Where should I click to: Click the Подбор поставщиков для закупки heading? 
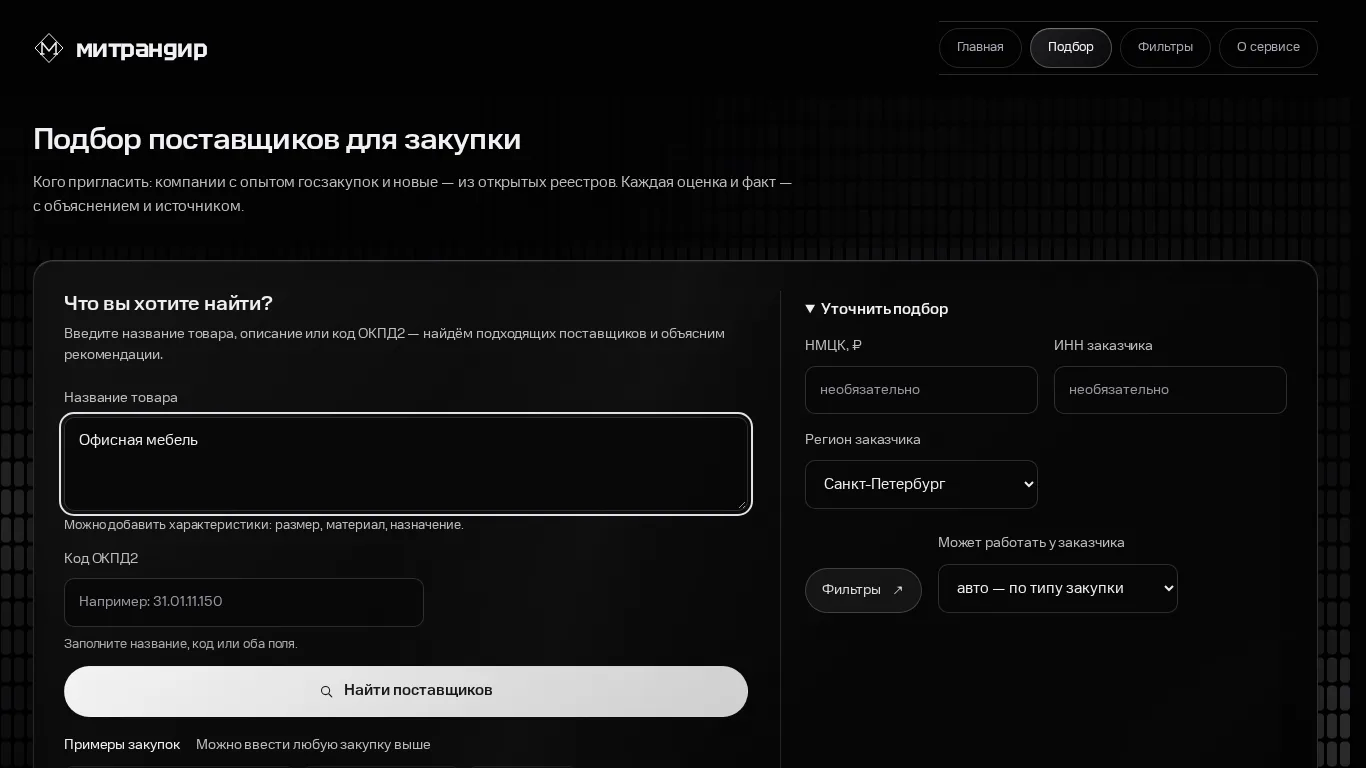(x=277, y=139)
